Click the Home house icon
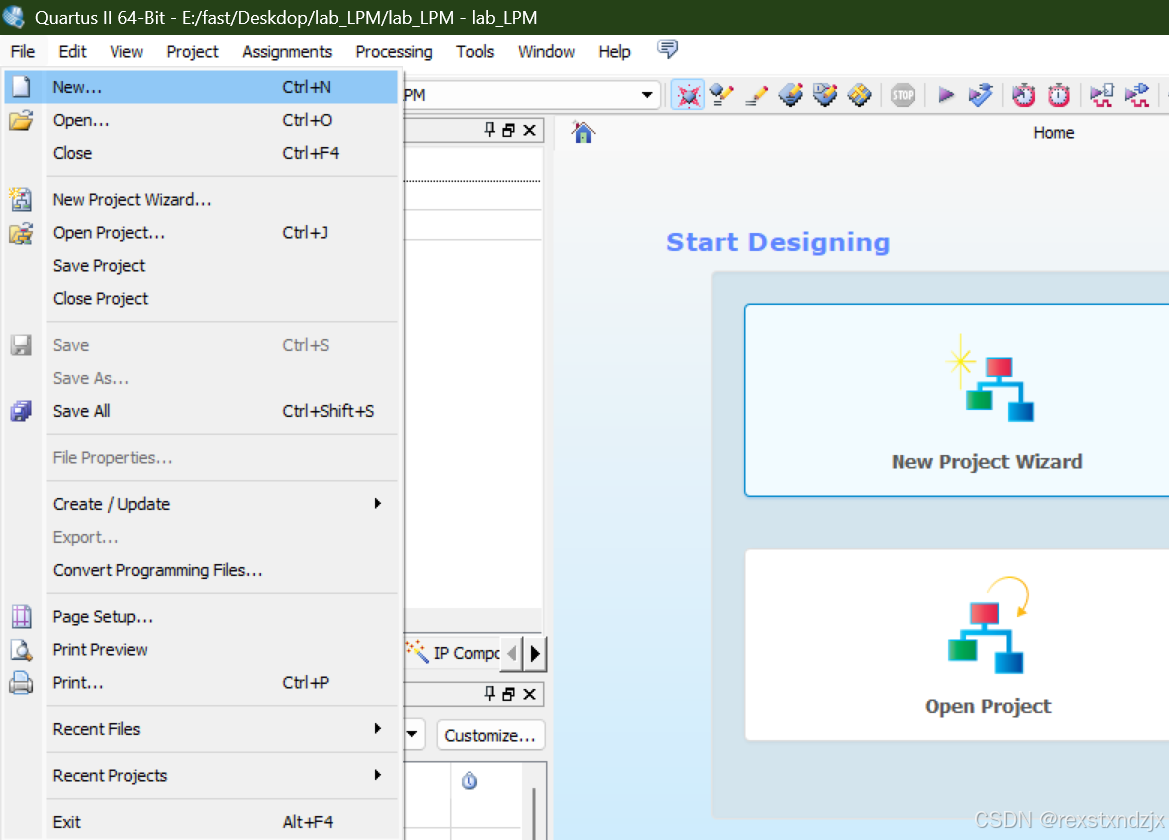Viewport: 1169px width, 840px height. point(583,133)
